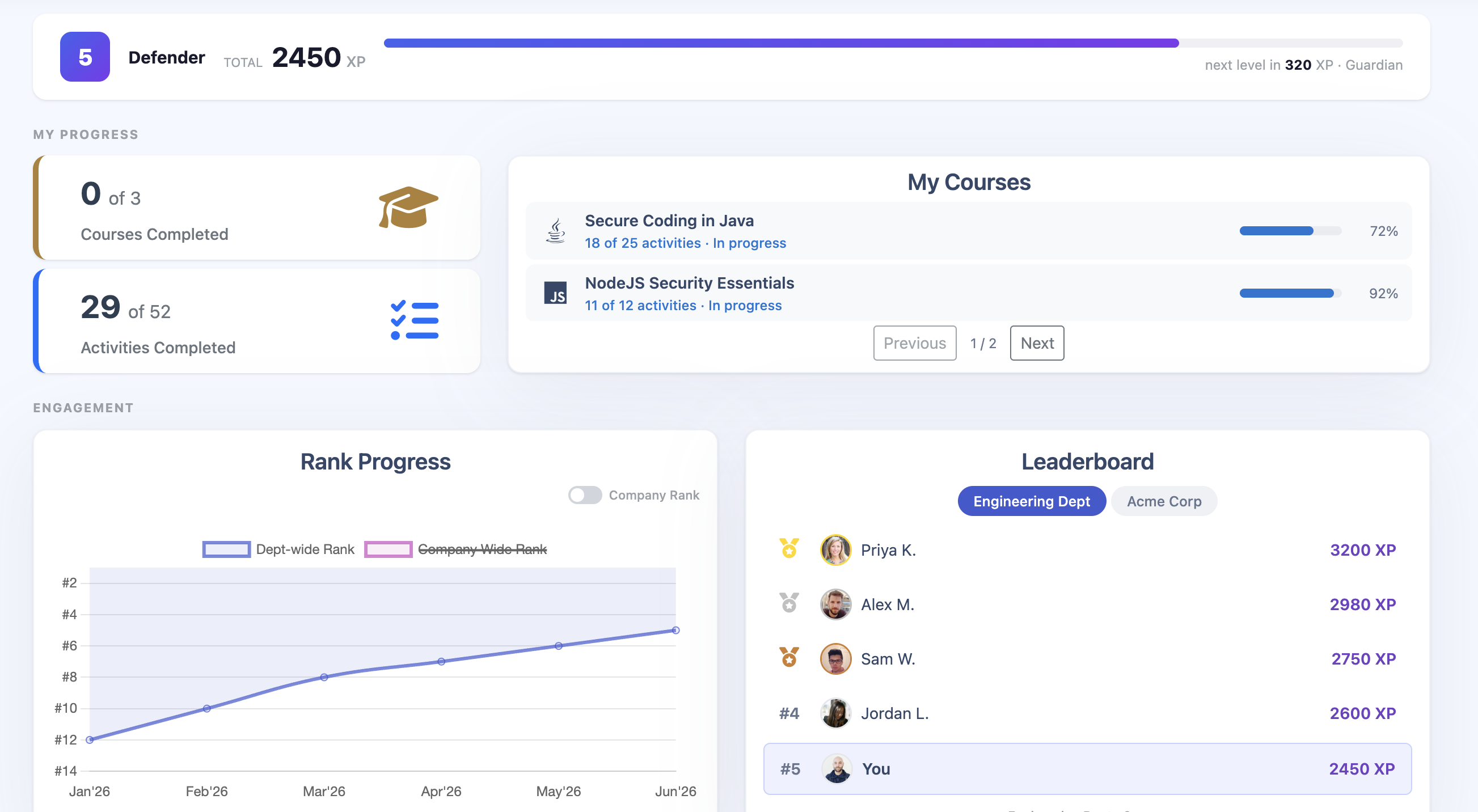Click the '72%' percentage label
The height and width of the screenshot is (812, 1478).
pyautogui.click(x=1383, y=231)
